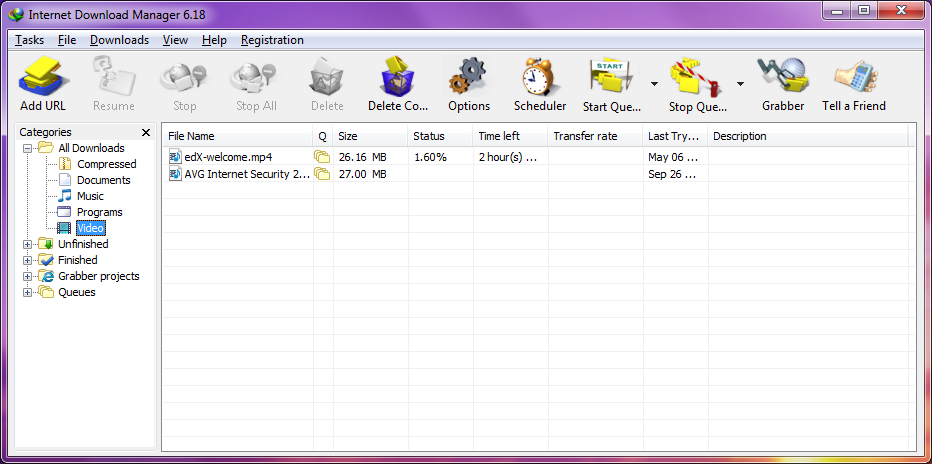Sort by File Name column header
This screenshot has width=932, height=464.
pos(238,136)
